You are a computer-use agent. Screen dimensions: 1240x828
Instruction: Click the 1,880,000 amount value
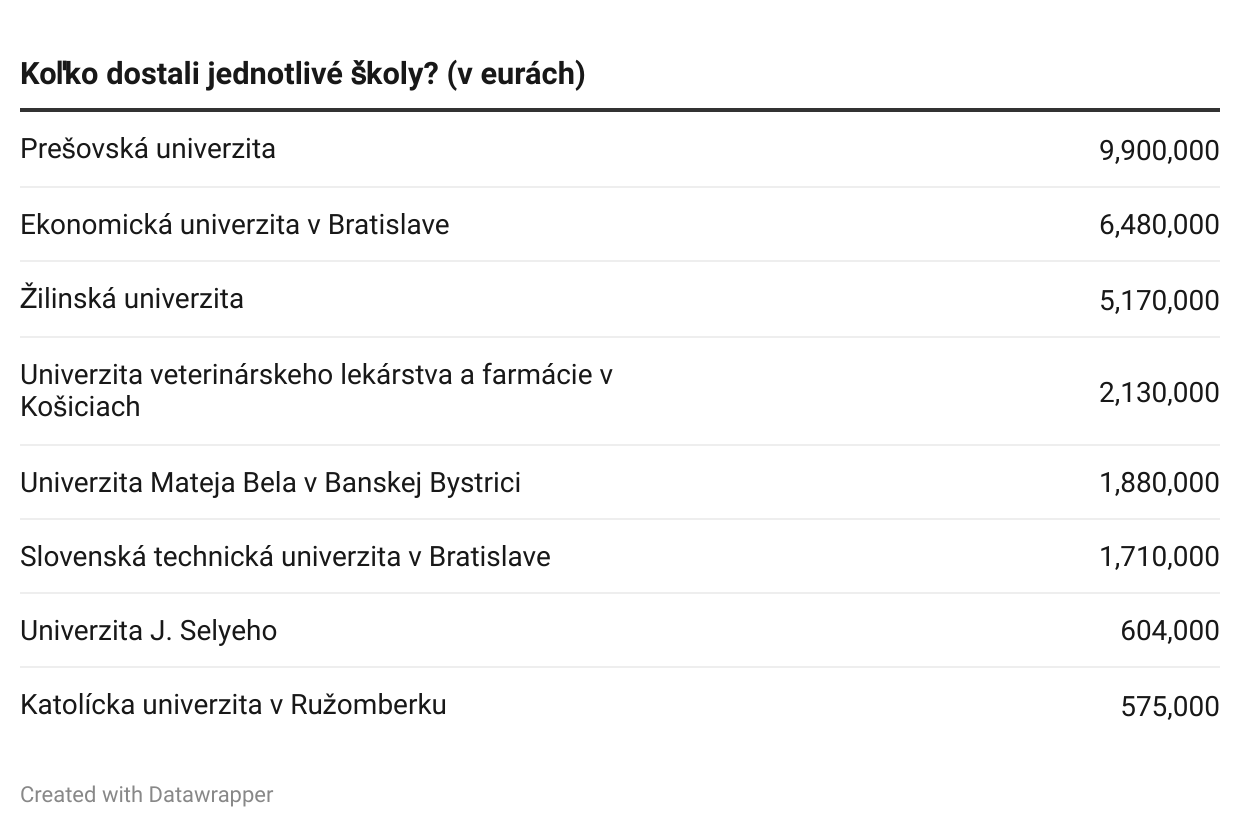click(1159, 483)
